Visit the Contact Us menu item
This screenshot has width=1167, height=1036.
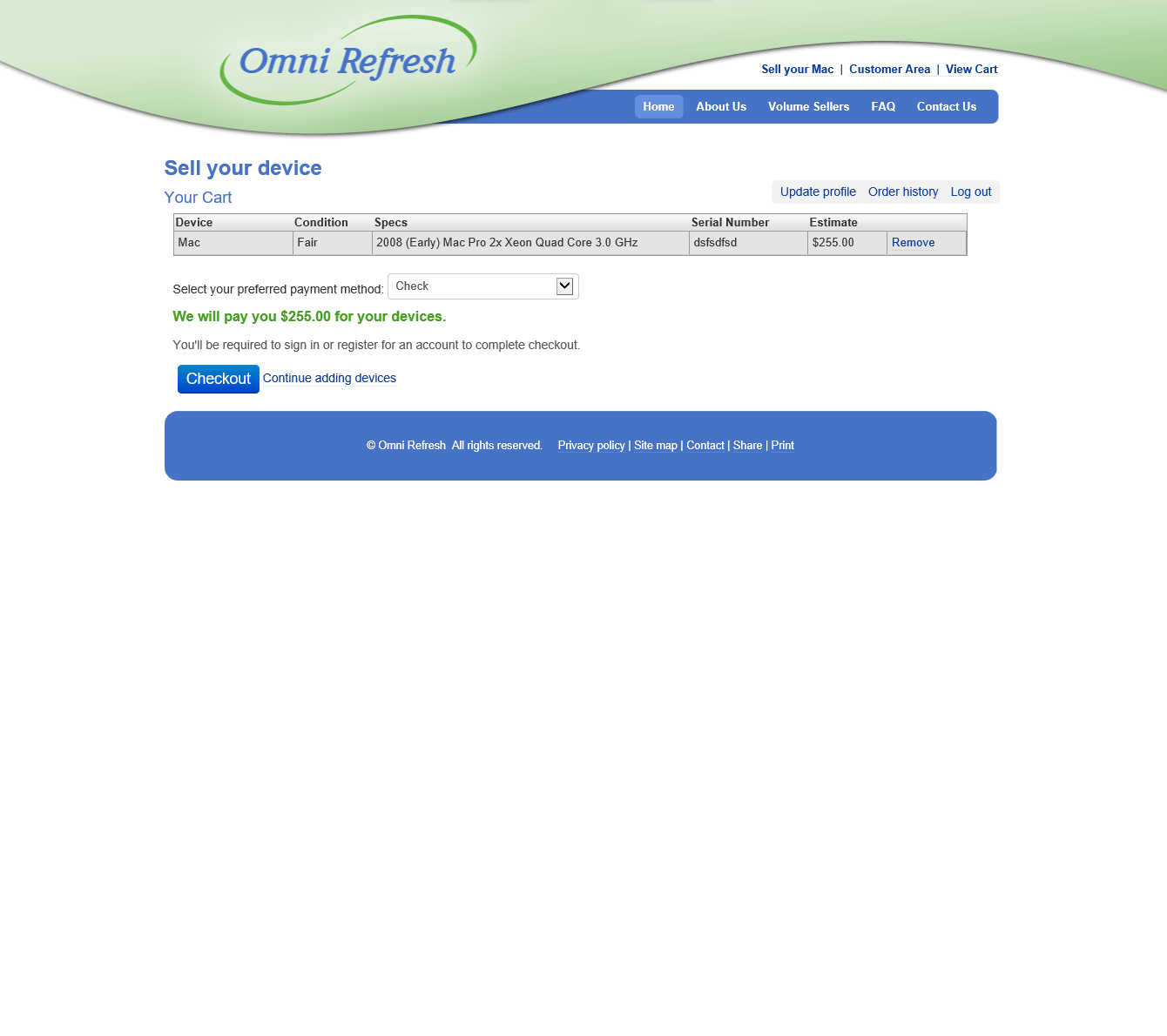point(946,107)
